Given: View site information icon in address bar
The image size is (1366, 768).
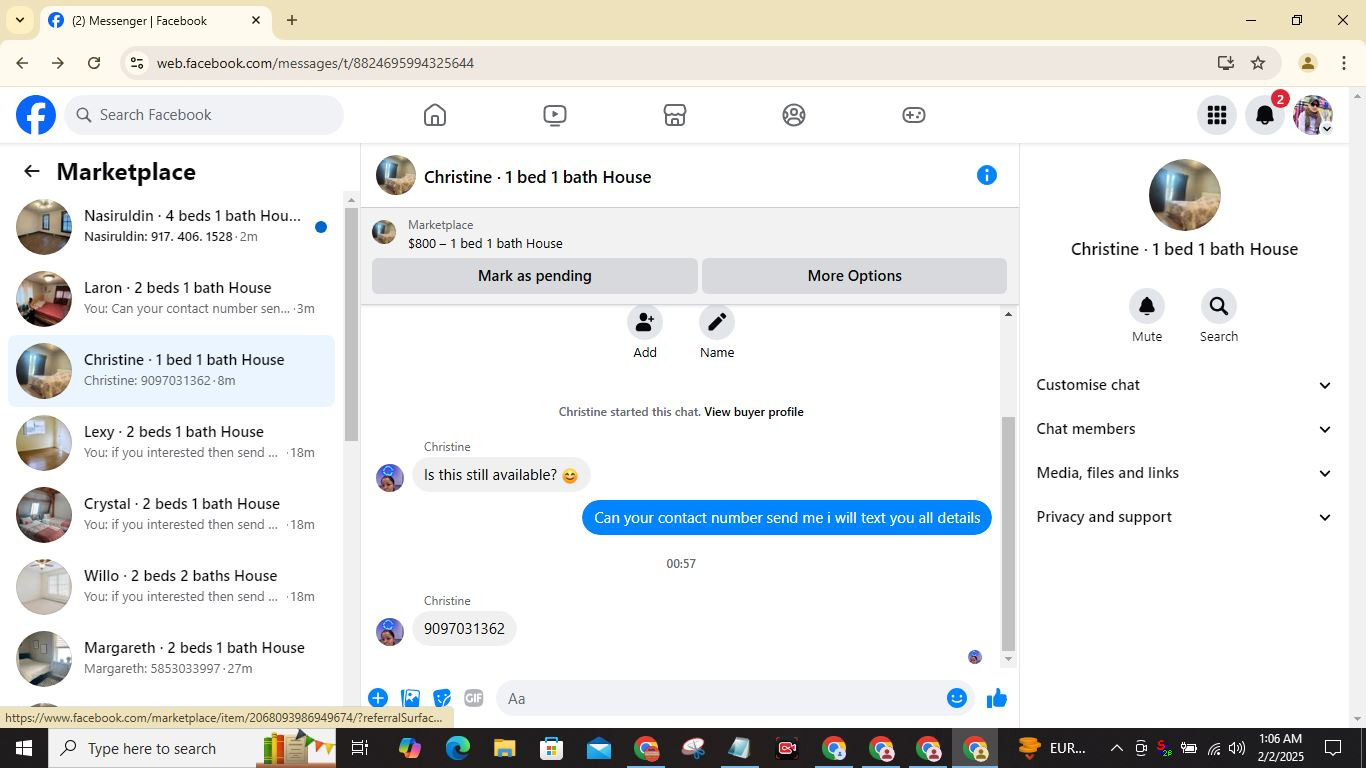Looking at the screenshot, I should point(136,63).
